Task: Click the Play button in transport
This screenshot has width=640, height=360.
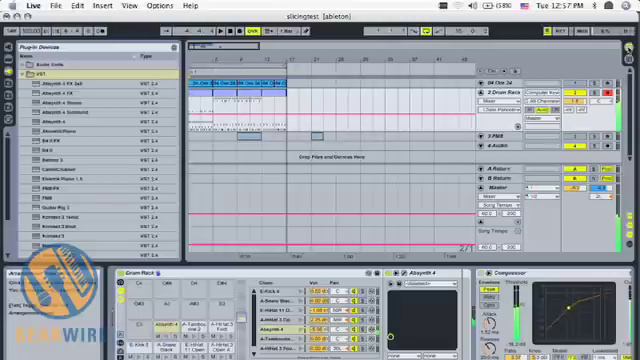Action: pyautogui.click(x=221, y=31)
